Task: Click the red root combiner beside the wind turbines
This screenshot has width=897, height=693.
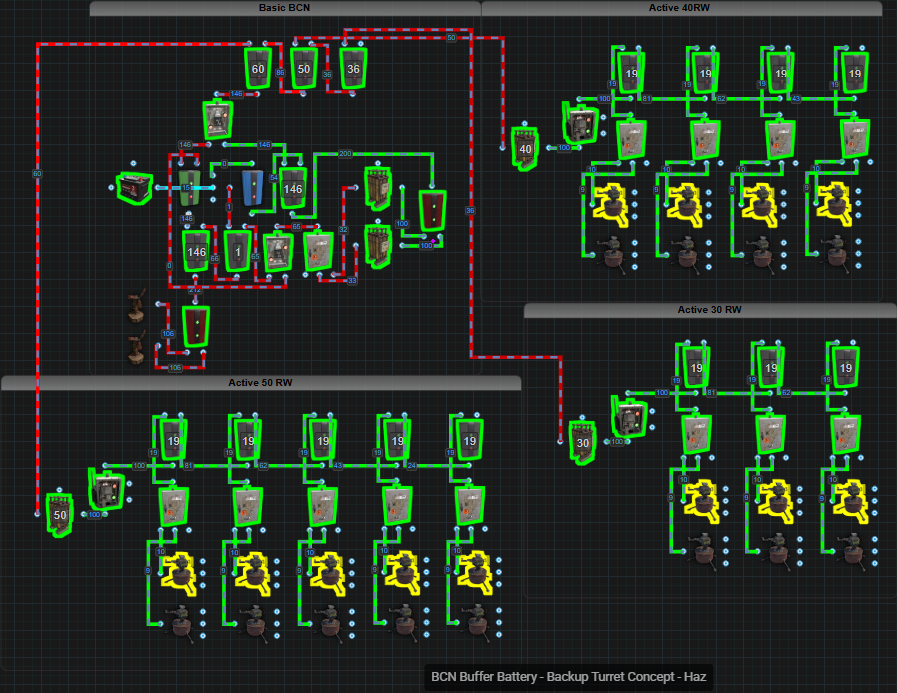Action: 196,326
